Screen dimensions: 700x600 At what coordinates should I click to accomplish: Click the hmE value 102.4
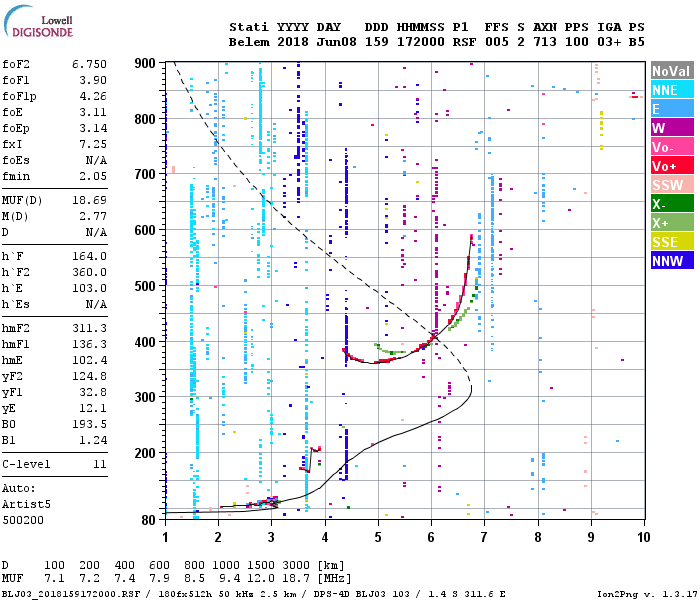coord(89,360)
